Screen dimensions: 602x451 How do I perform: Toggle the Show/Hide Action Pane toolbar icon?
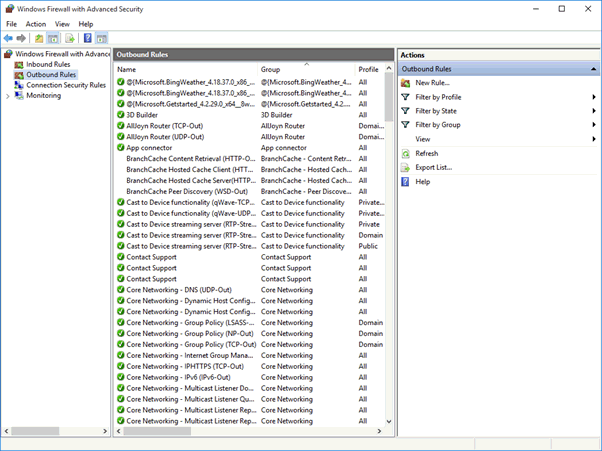pos(101,38)
